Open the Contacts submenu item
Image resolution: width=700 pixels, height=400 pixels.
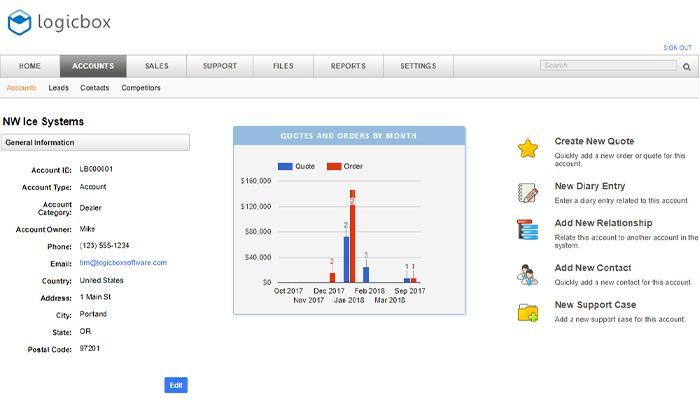click(95, 88)
